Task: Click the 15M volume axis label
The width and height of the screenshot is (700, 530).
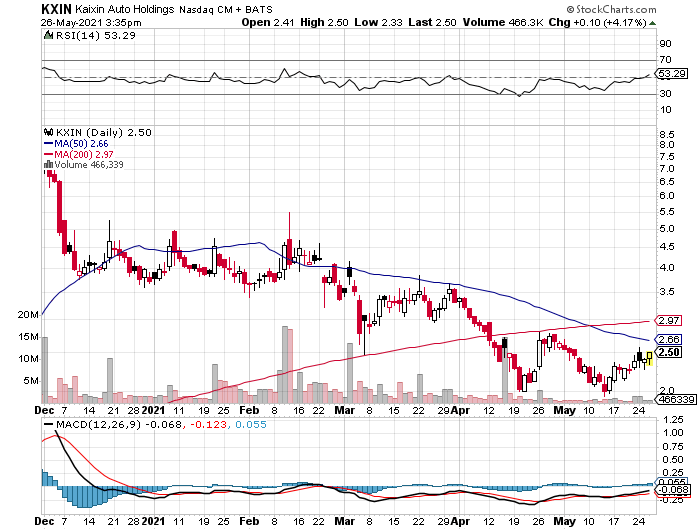Action: [x=29, y=337]
